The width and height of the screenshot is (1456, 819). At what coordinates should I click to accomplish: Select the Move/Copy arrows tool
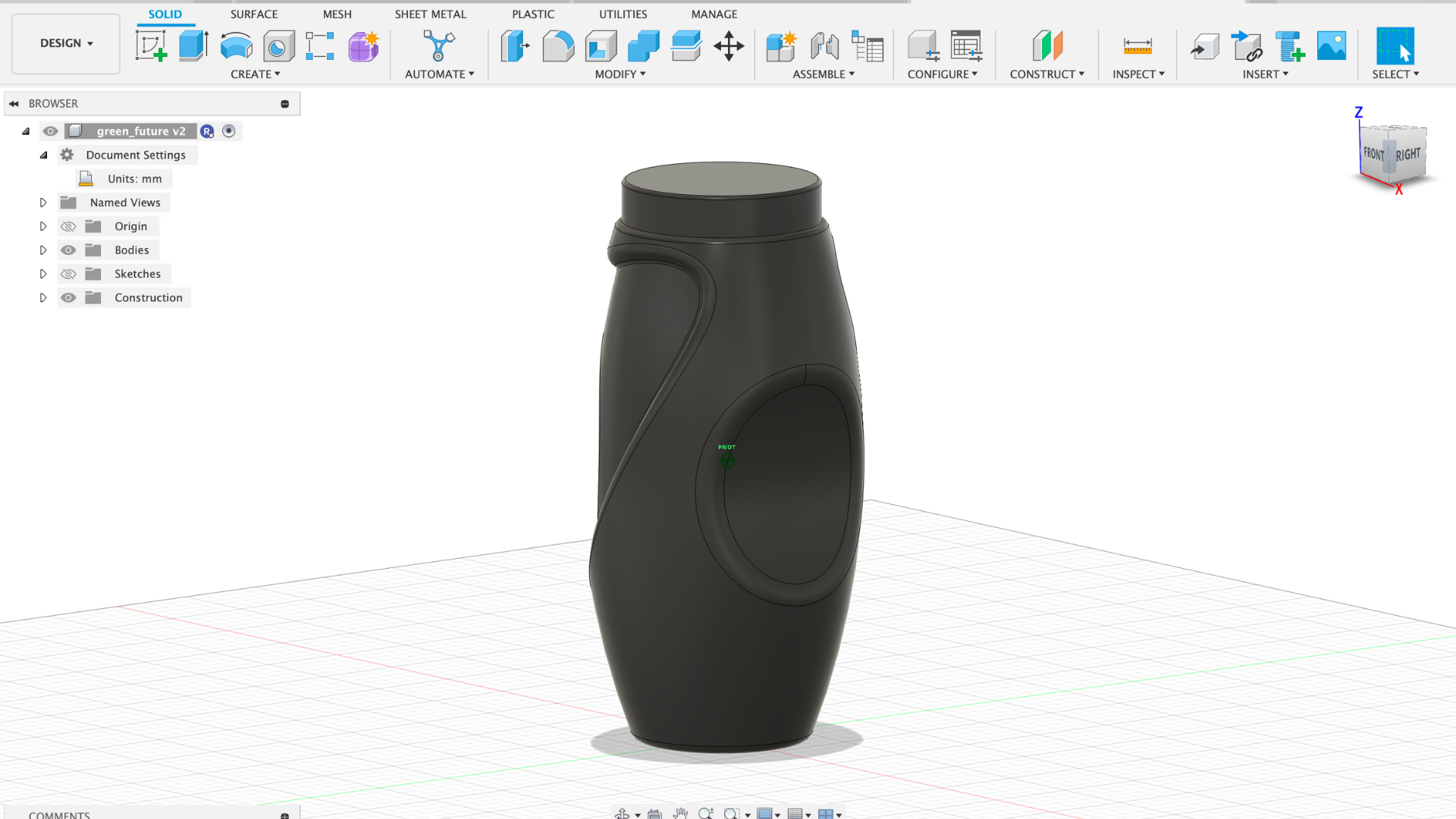pos(729,46)
